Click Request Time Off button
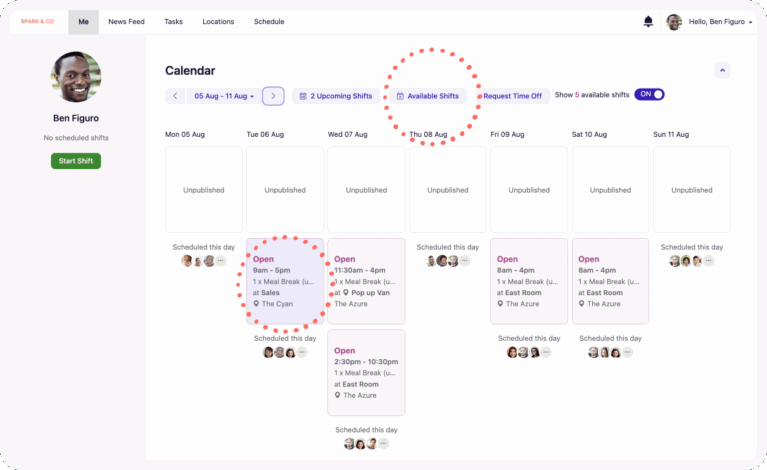The height and width of the screenshot is (470, 767). [513, 96]
